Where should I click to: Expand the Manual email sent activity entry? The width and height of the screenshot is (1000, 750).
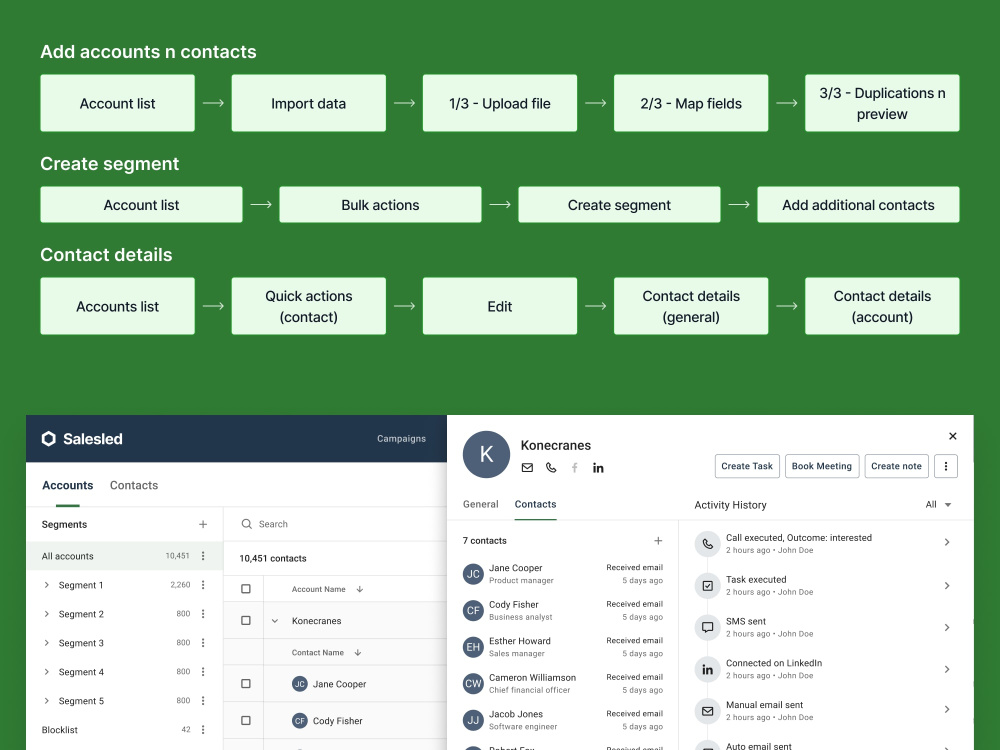947,709
